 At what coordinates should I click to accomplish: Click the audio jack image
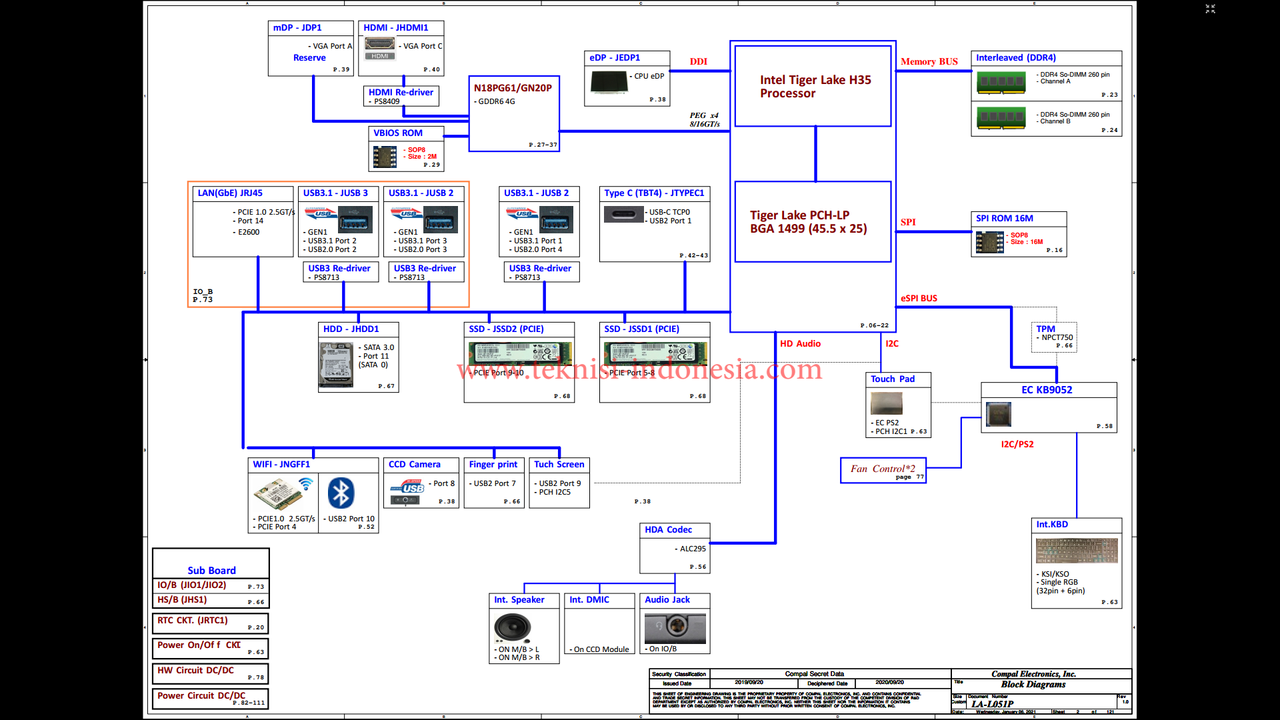pos(677,628)
